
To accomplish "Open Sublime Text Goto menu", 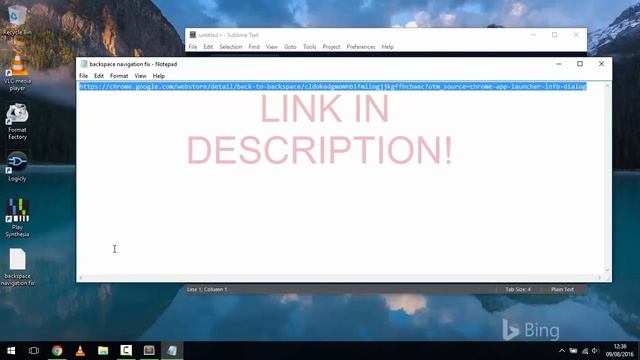I will click(x=290, y=47).
